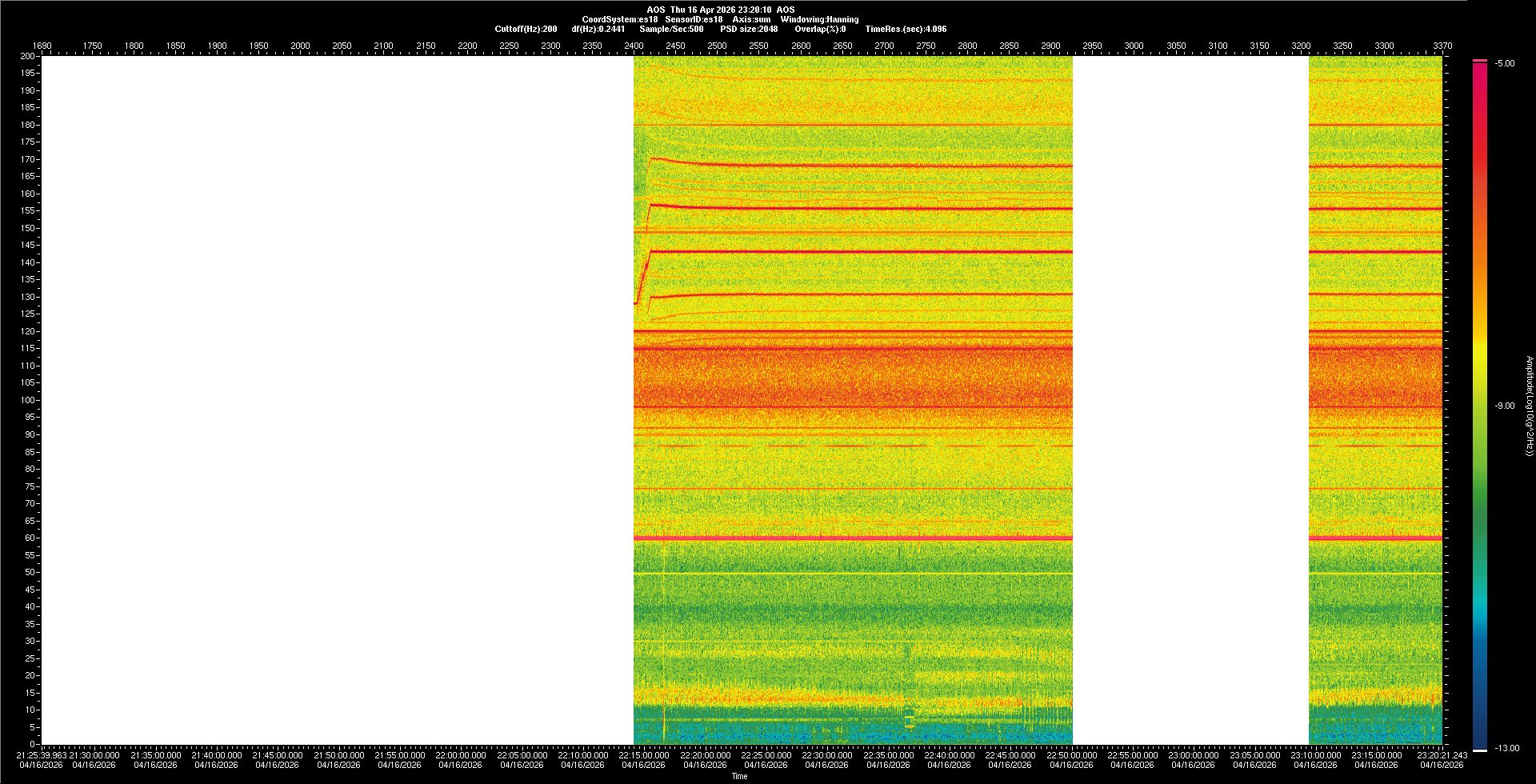Click the 200 Hz label on the frequency axis
The image size is (1536, 784).
(27, 56)
